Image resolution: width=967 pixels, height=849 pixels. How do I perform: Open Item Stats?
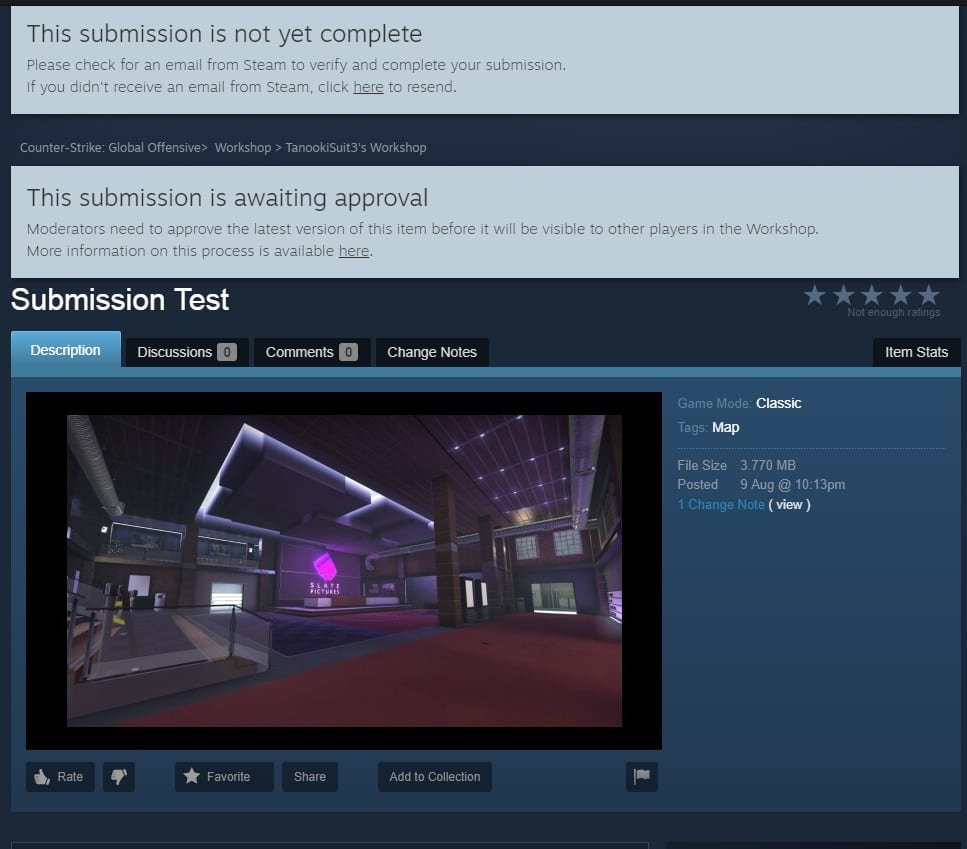click(x=916, y=352)
